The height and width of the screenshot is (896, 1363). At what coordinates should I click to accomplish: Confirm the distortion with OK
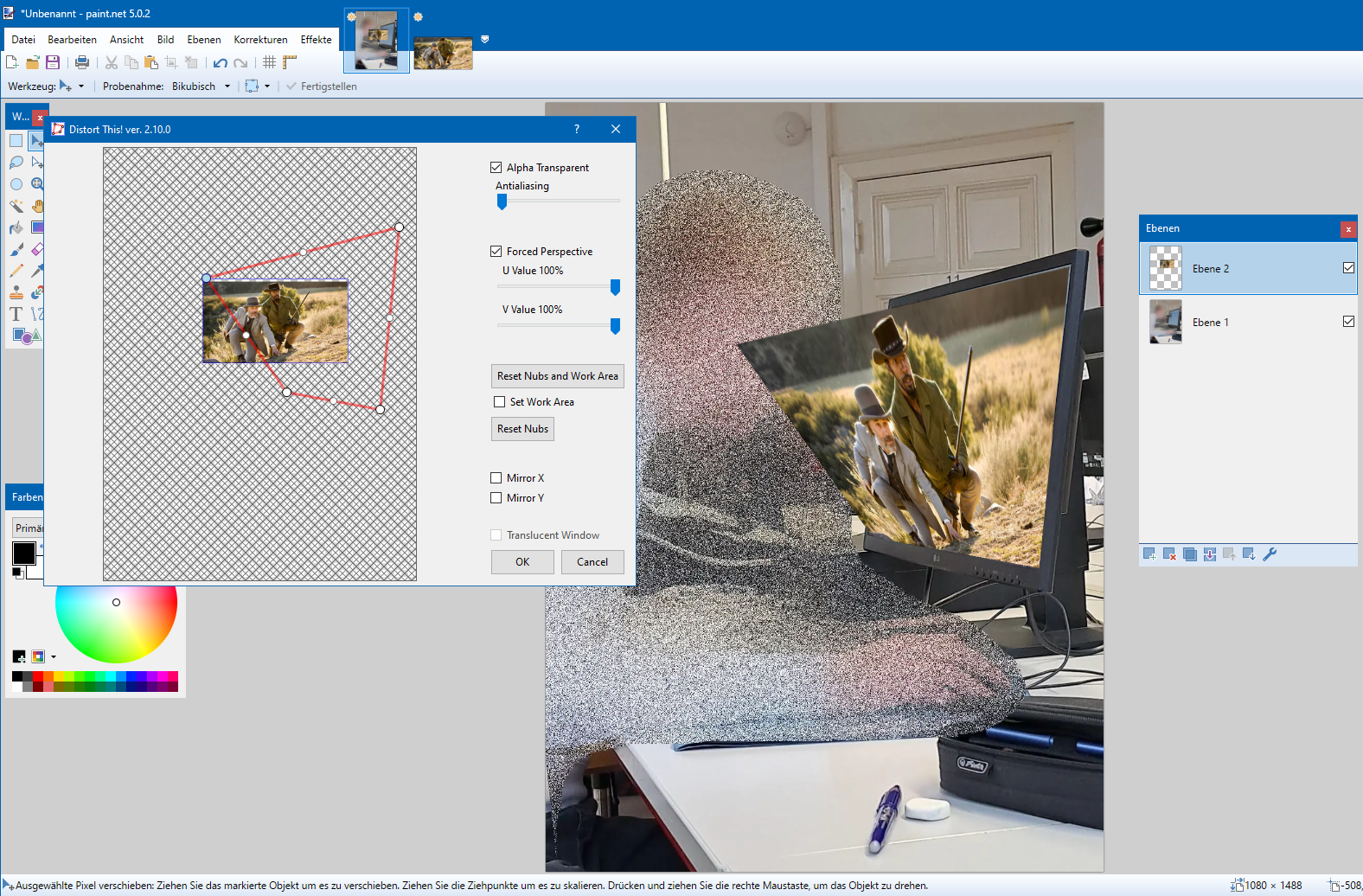click(522, 562)
